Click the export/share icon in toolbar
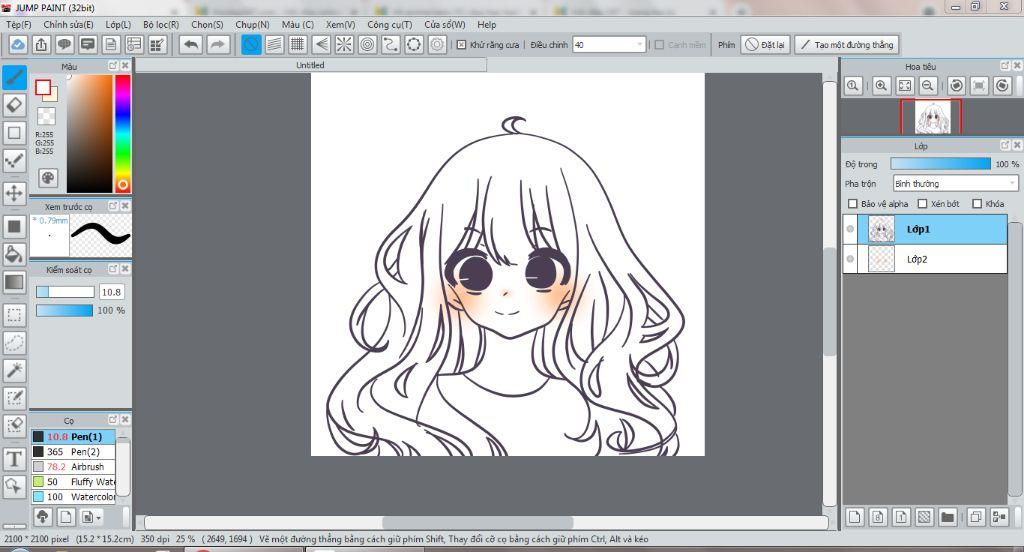Screen dimensions: 1024x552 [x=41, y=44]
